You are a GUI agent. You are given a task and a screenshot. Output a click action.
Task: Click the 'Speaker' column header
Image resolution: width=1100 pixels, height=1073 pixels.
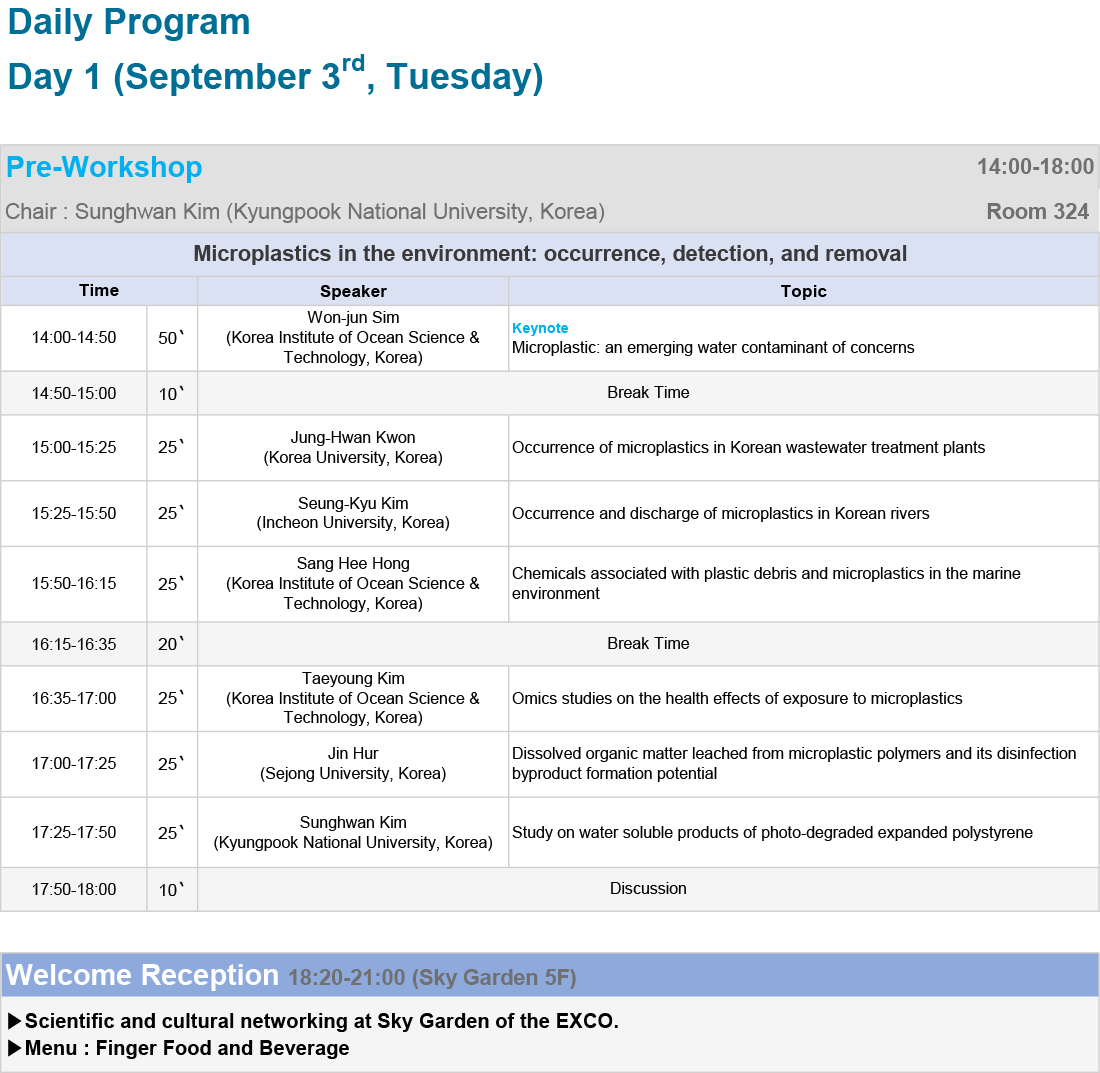click(x=353, y=291)
